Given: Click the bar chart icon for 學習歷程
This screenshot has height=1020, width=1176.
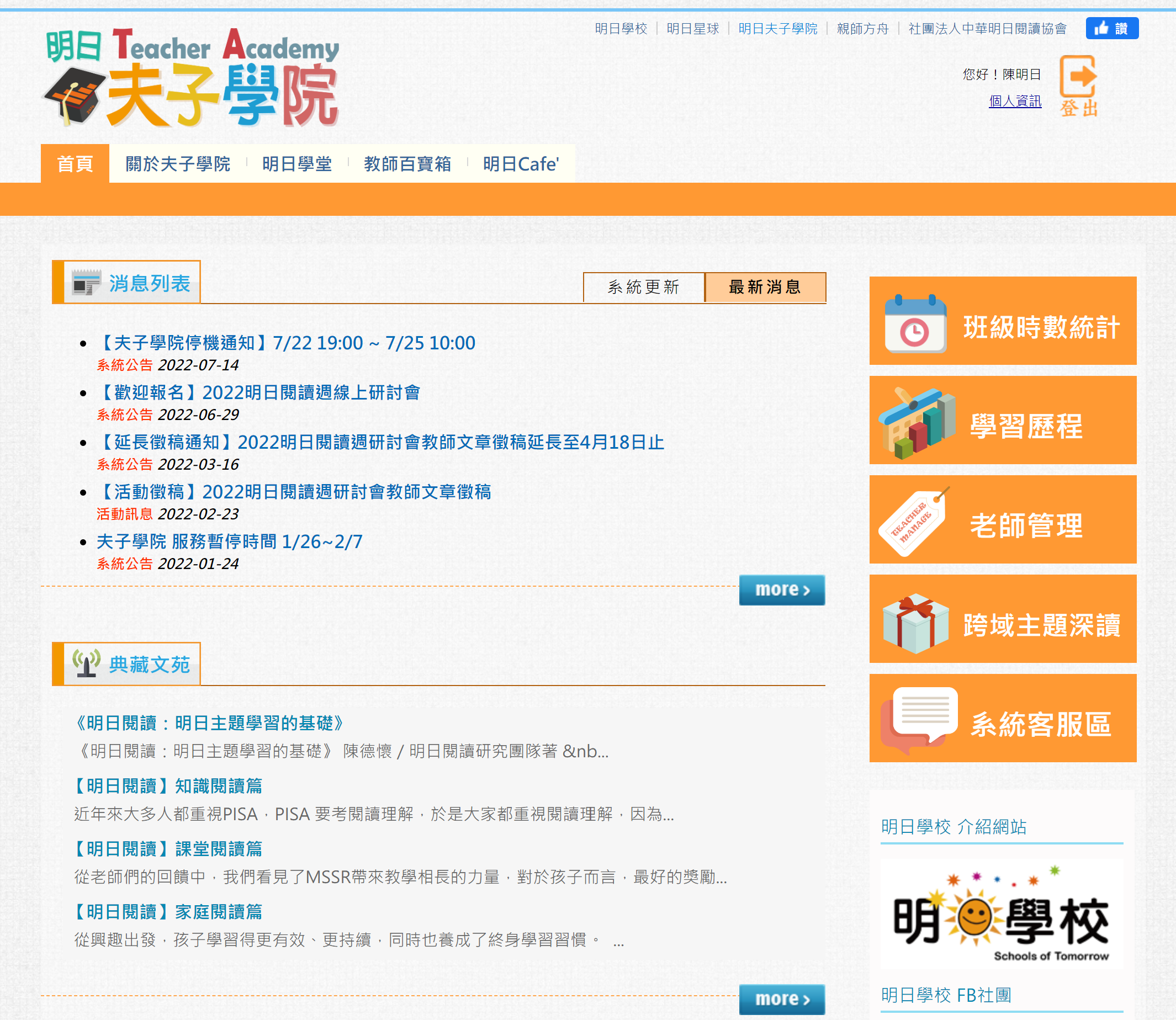Looking at the screenshot, I should (916, 423).
